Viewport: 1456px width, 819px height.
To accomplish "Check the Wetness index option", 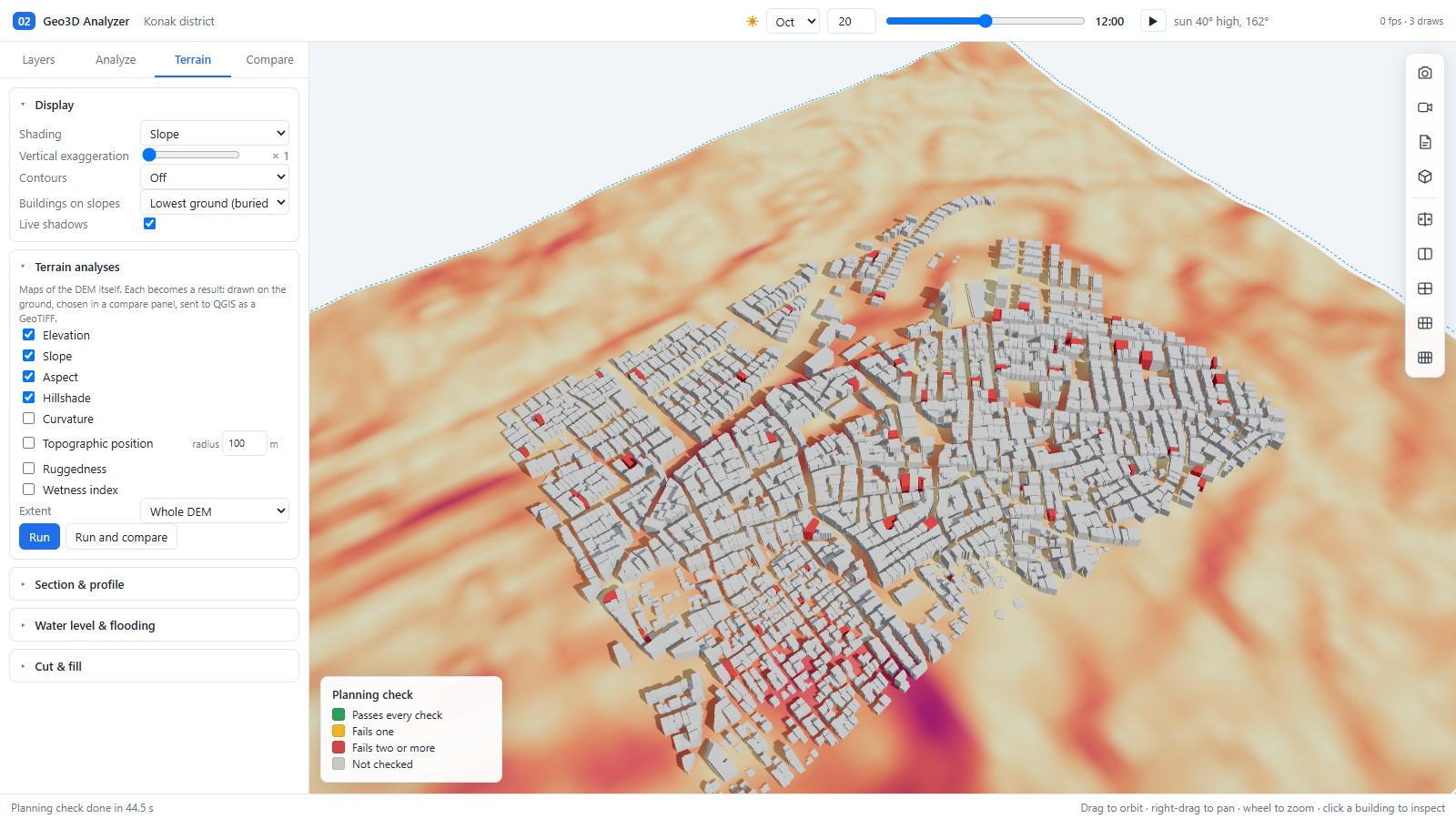I will click(x=29, y=490).
